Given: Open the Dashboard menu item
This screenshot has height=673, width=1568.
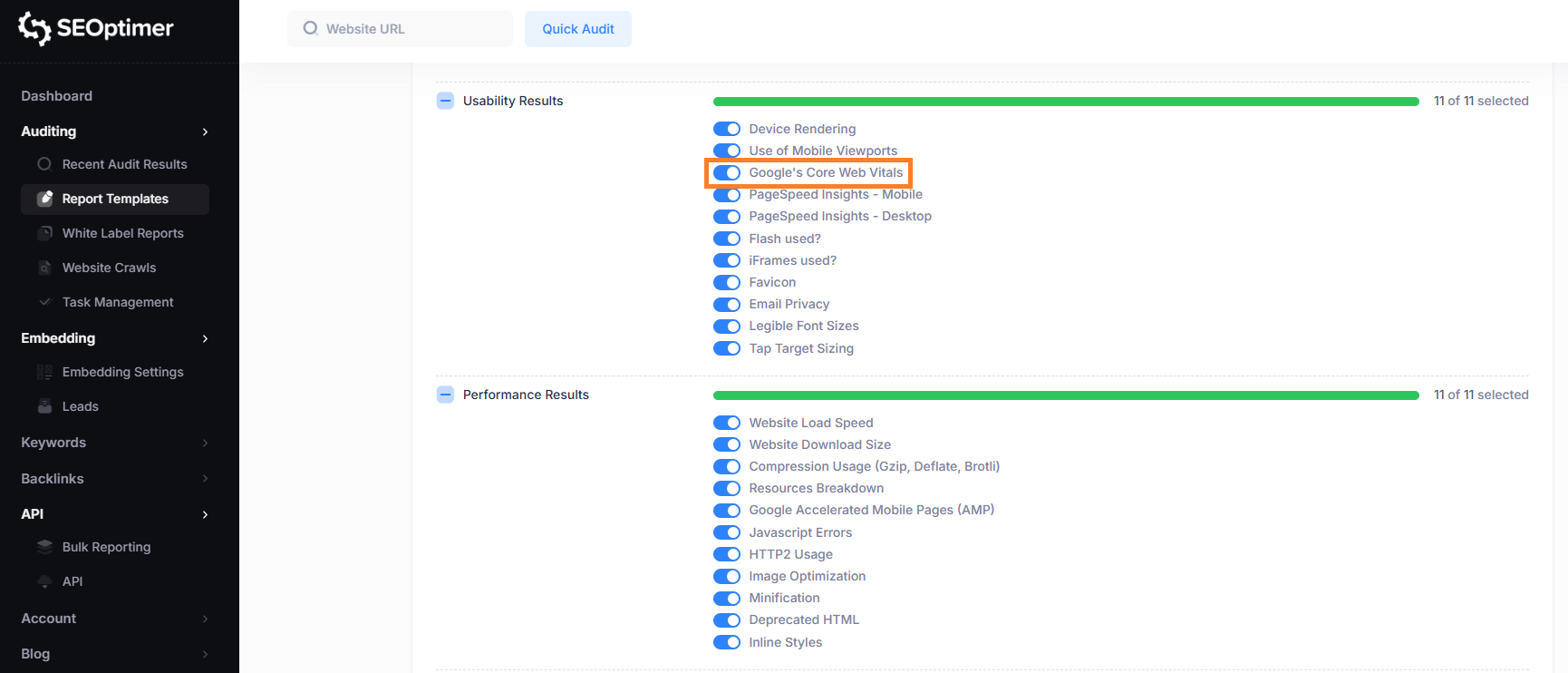Looking at the screenshot, I should 56,96.
